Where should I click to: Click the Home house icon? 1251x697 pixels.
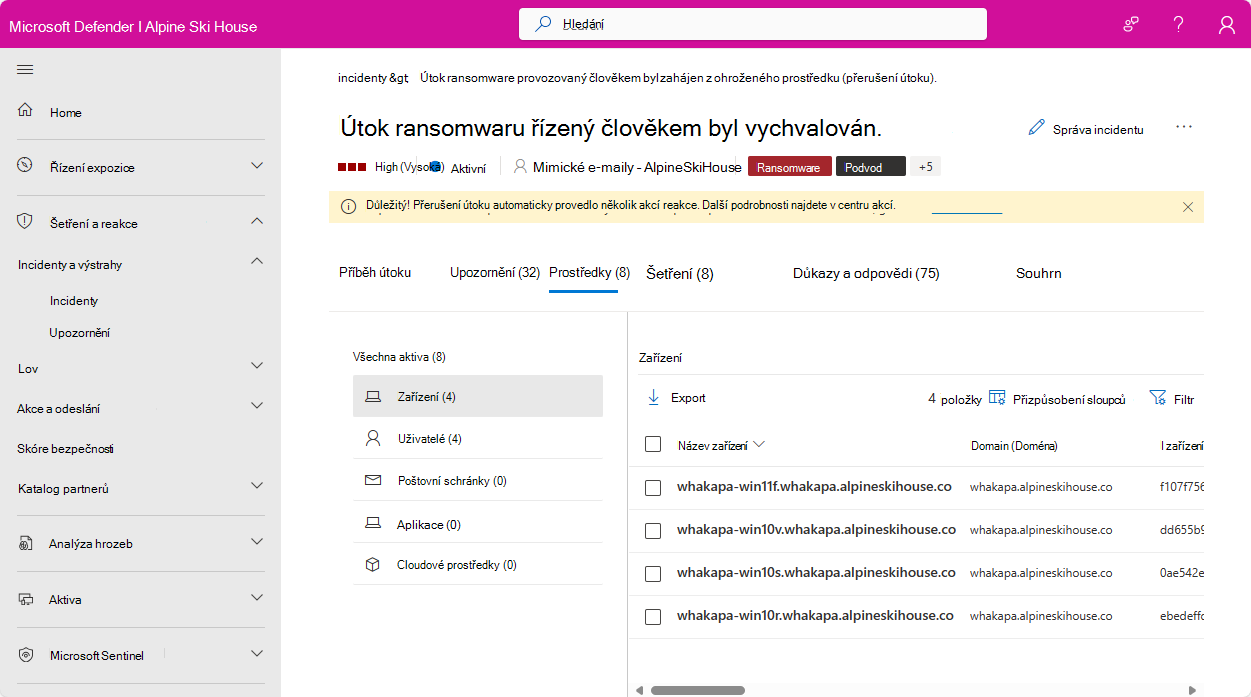pos(26,111)
